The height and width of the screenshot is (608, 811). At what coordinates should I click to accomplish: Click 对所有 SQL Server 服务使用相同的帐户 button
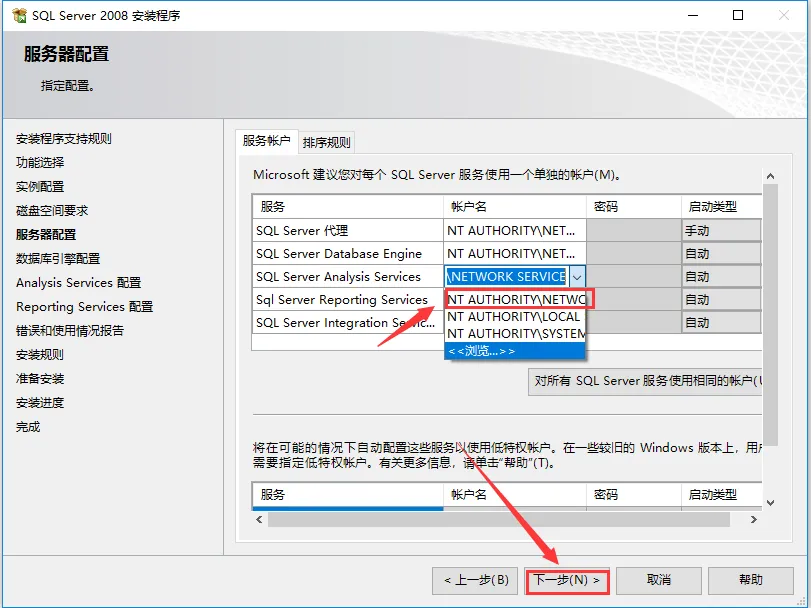[645, 381]
